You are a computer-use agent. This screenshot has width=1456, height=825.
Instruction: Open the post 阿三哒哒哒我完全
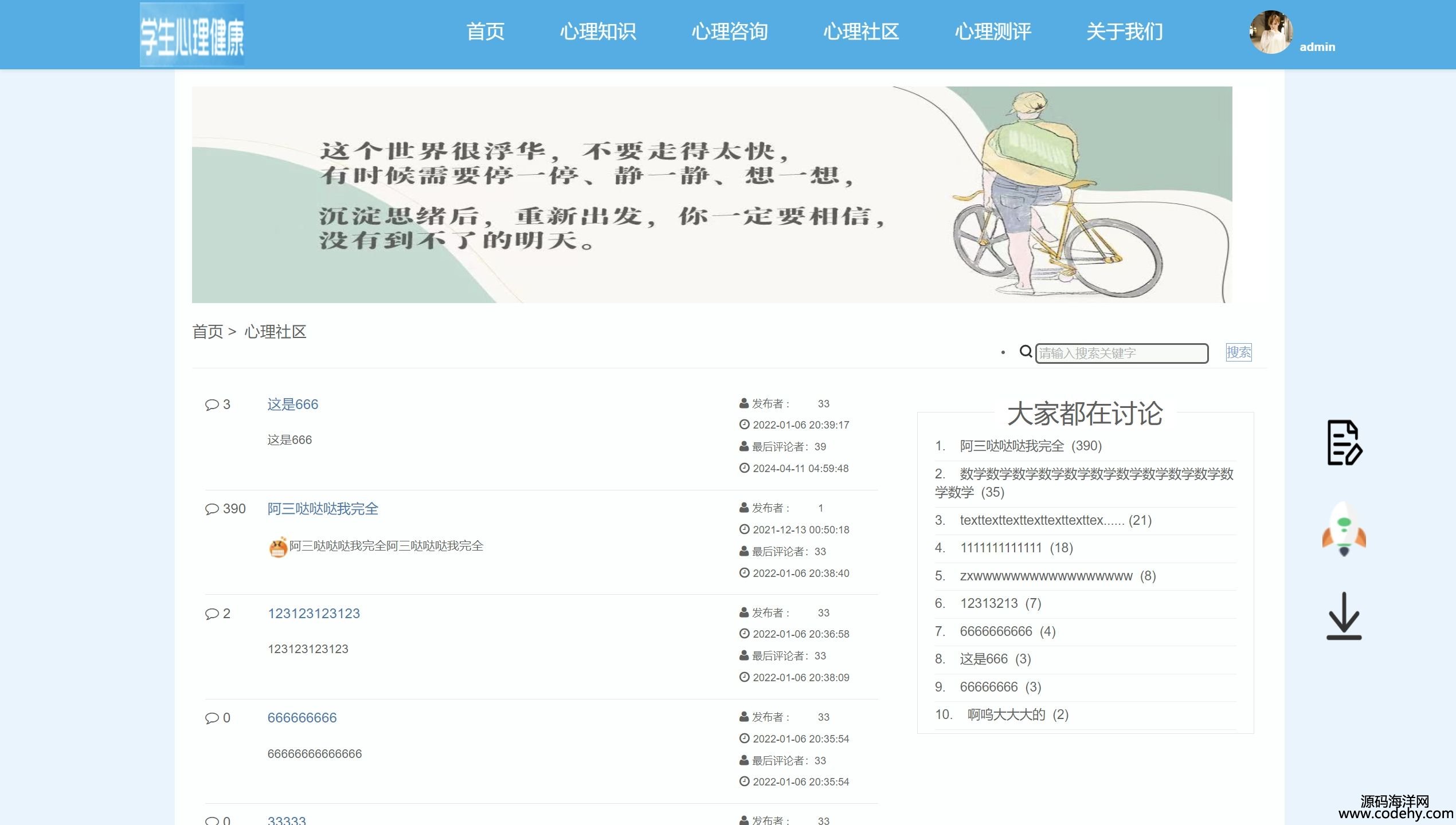pyautogui.click(x=323, y=509)
